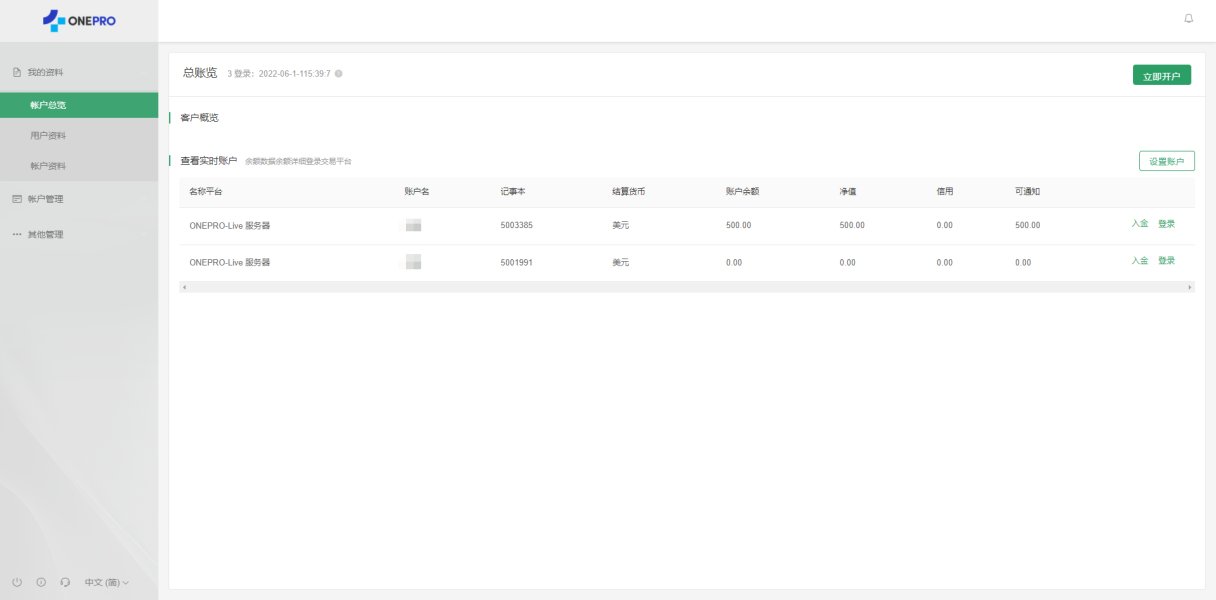Collapse the 我的资料 menu section
Viewport: 1216px width, 600px height.
(79, 72)
